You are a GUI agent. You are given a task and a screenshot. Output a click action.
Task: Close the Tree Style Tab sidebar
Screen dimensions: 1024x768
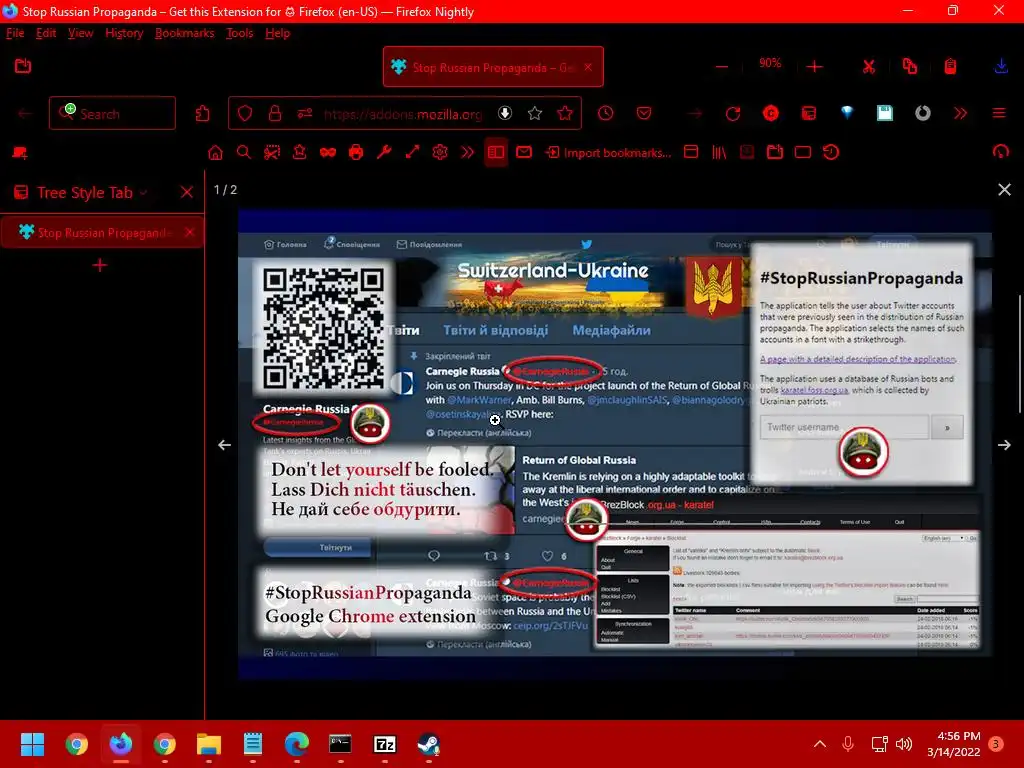[x=187, y=192]
